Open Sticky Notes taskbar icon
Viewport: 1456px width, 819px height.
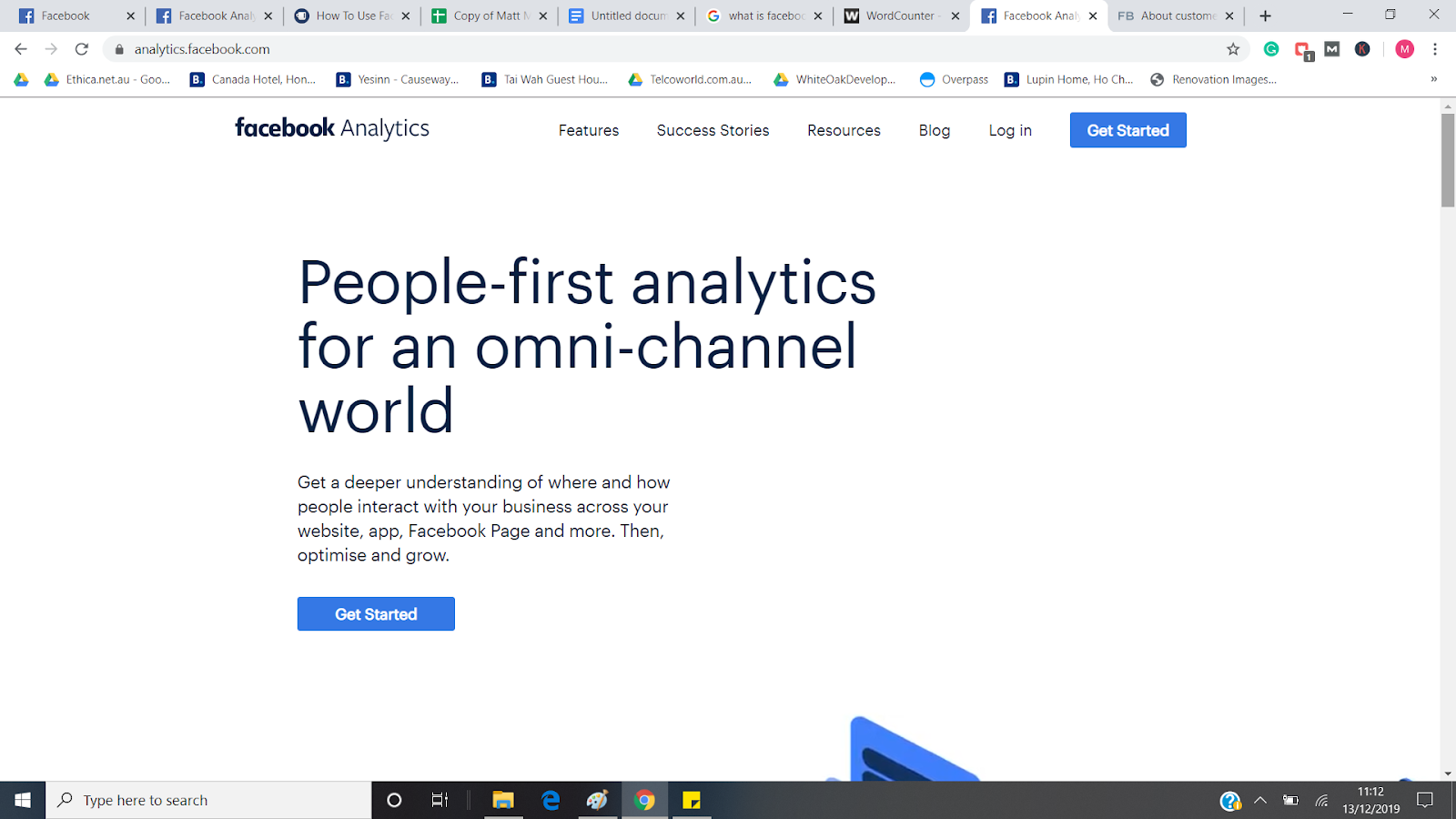[692, 800]
